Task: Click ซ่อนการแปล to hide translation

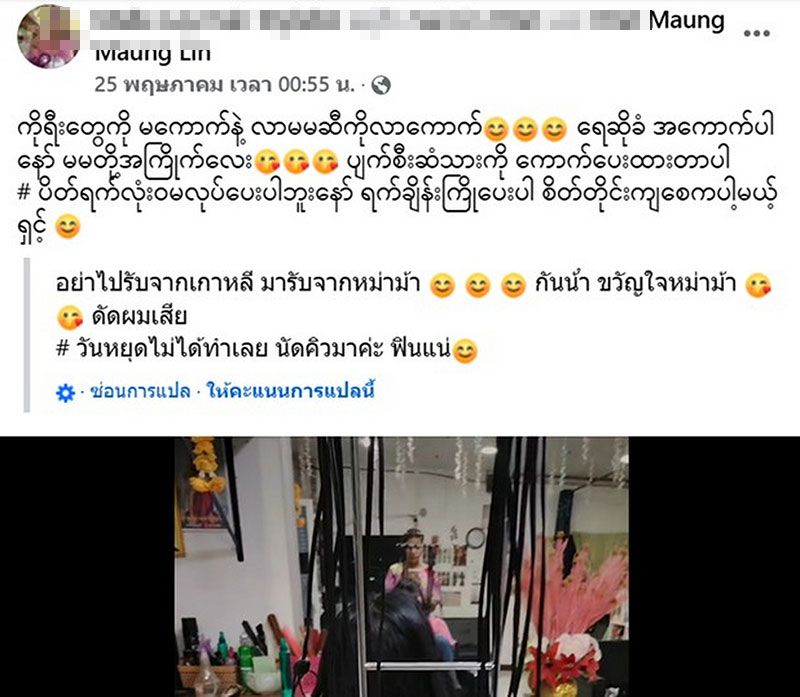Action: pyautogui.click(x=140, y=391)
